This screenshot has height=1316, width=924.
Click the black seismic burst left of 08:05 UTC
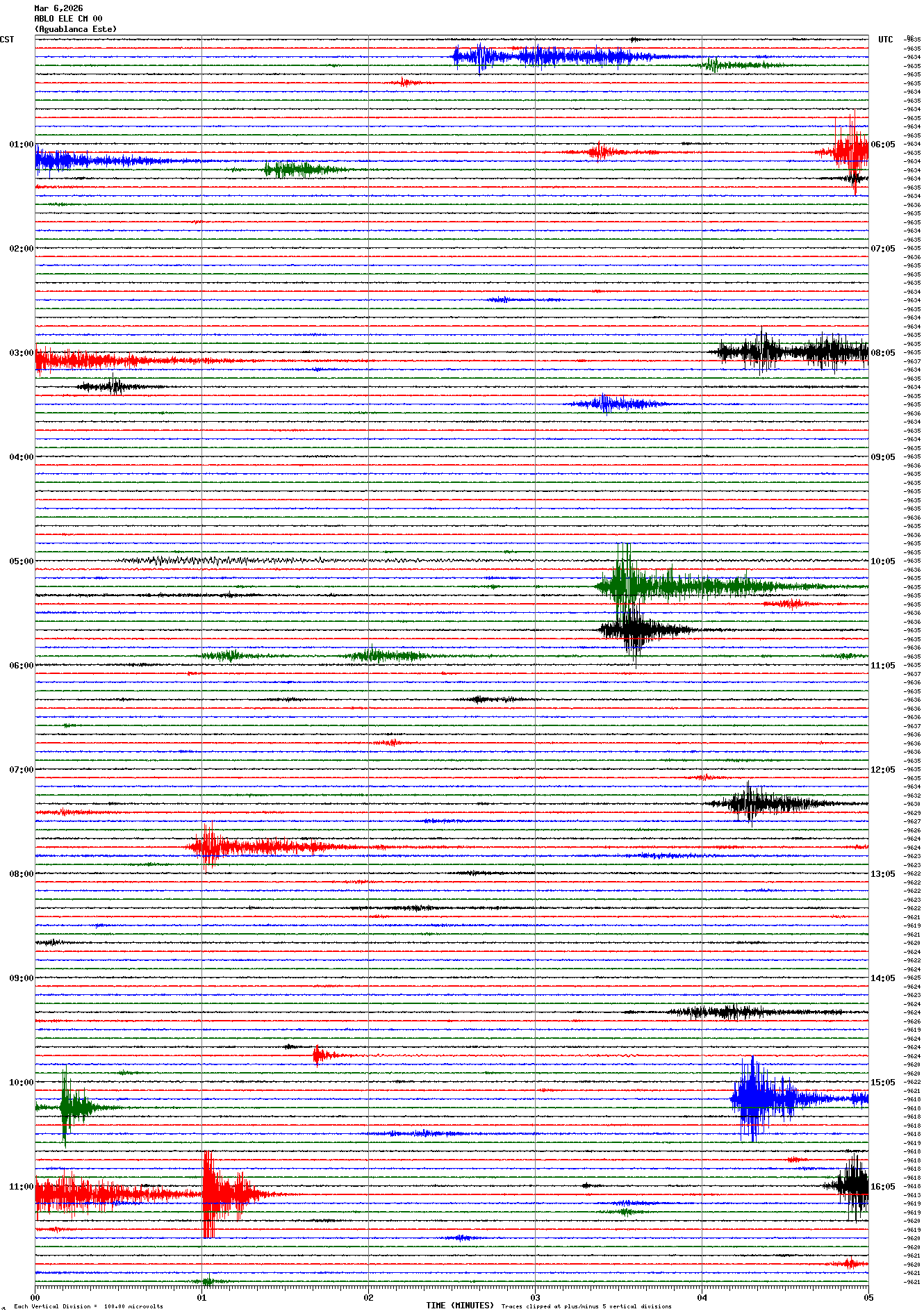pos(792,352)
